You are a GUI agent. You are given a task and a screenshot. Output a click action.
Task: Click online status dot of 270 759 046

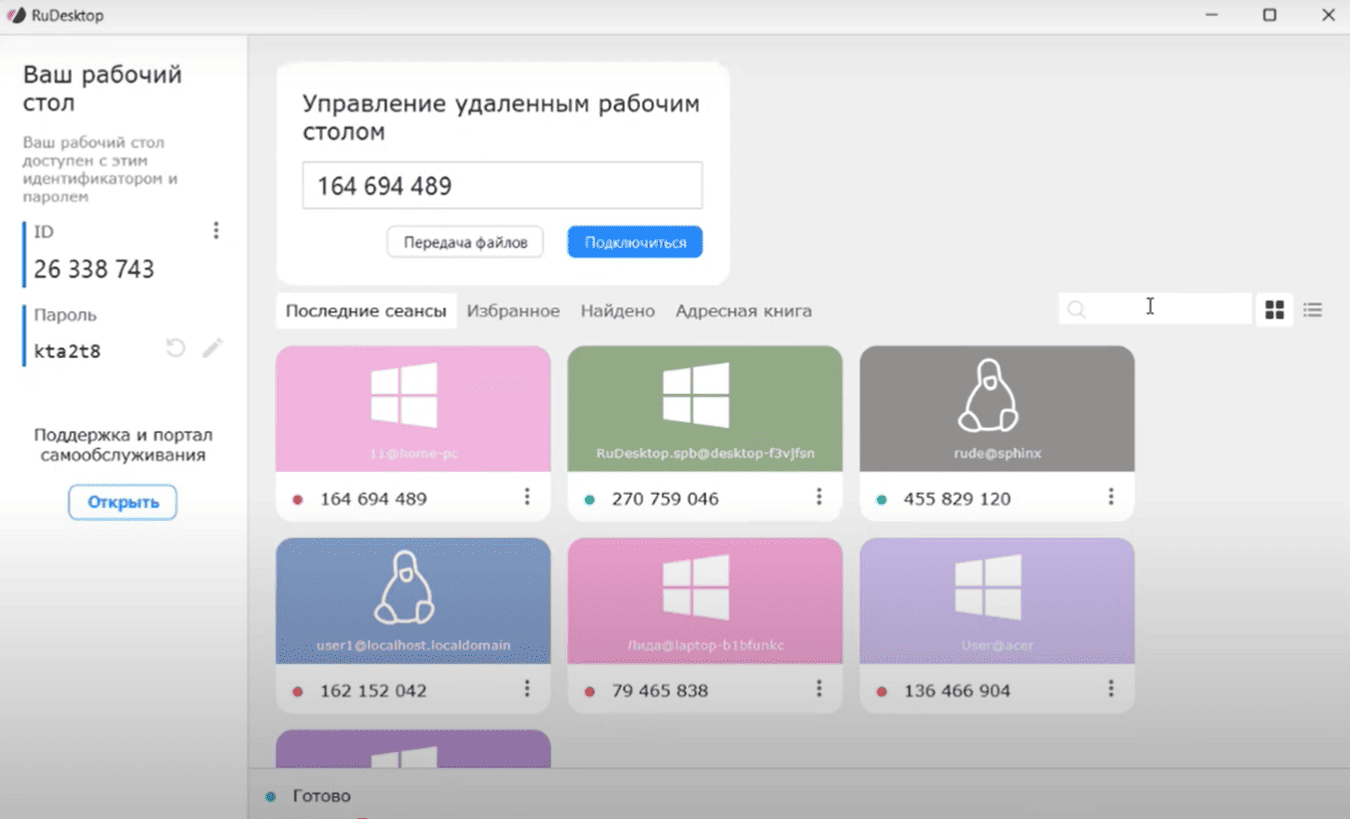[x=590, y=499]
